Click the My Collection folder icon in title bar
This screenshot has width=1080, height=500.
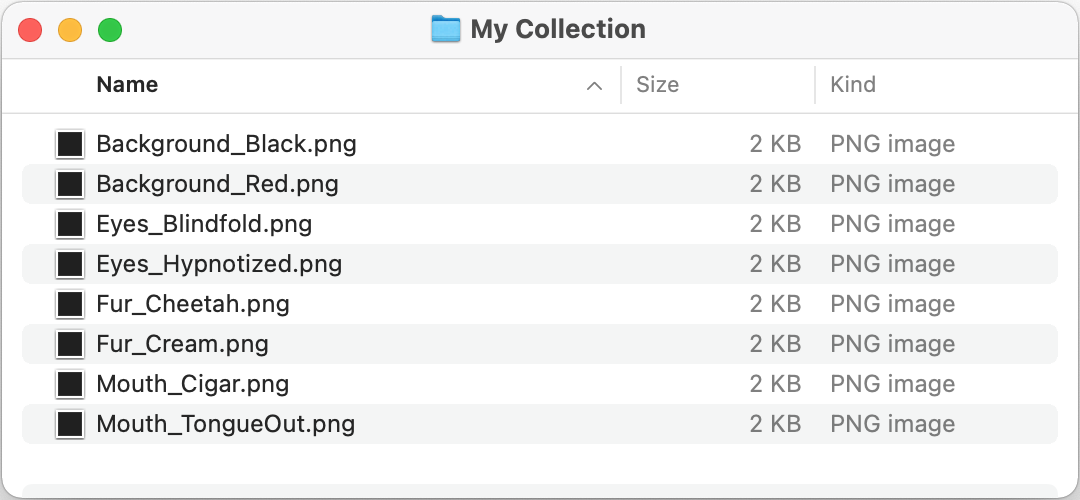click(x=445, y=29)
